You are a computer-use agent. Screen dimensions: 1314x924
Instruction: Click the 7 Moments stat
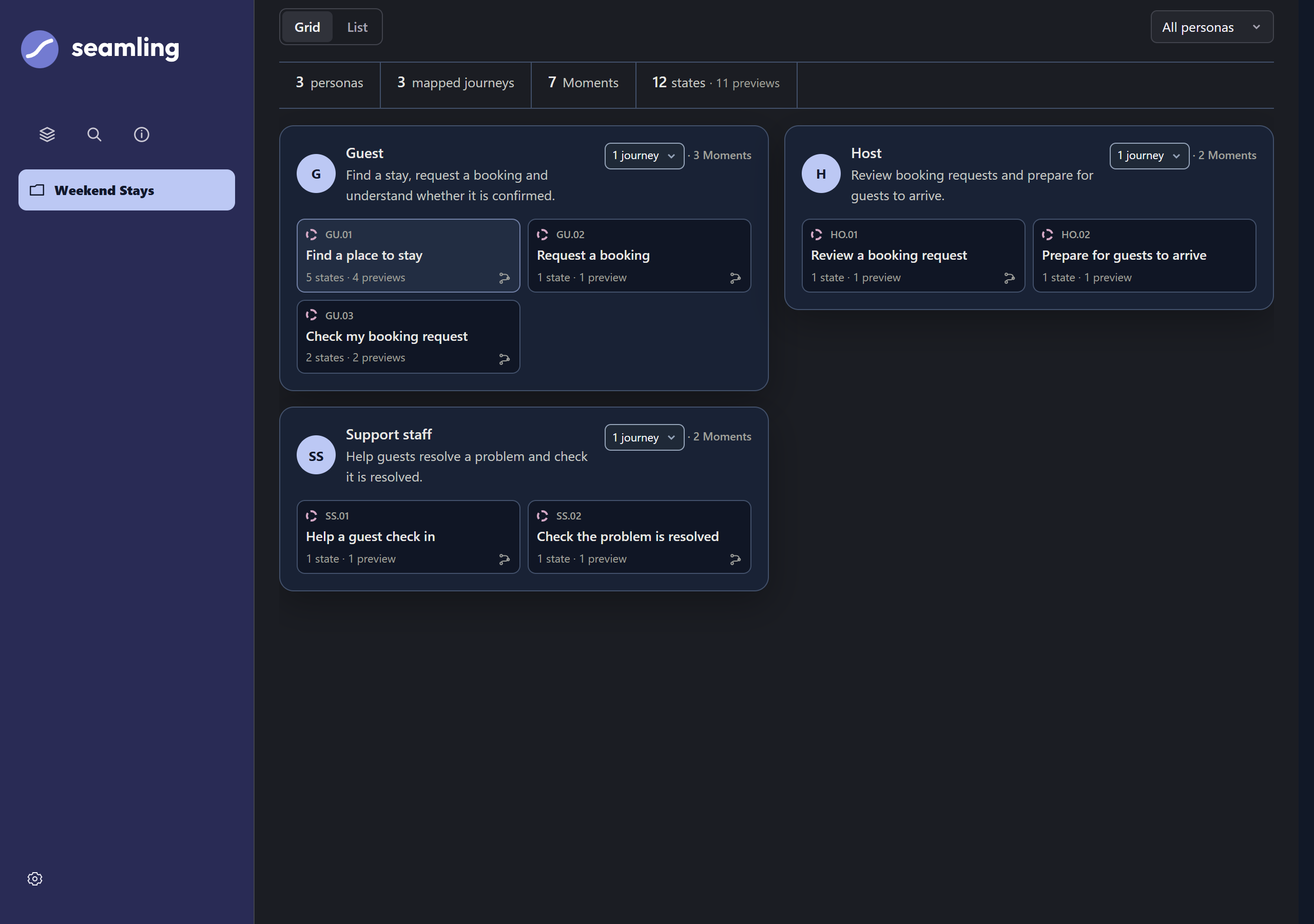click(x=583, y=84)
